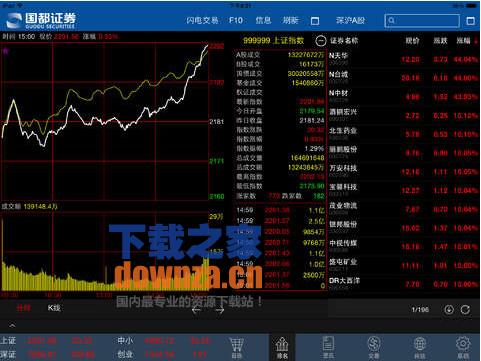
Task: Click the magnifier search icon
Action: 392,21
